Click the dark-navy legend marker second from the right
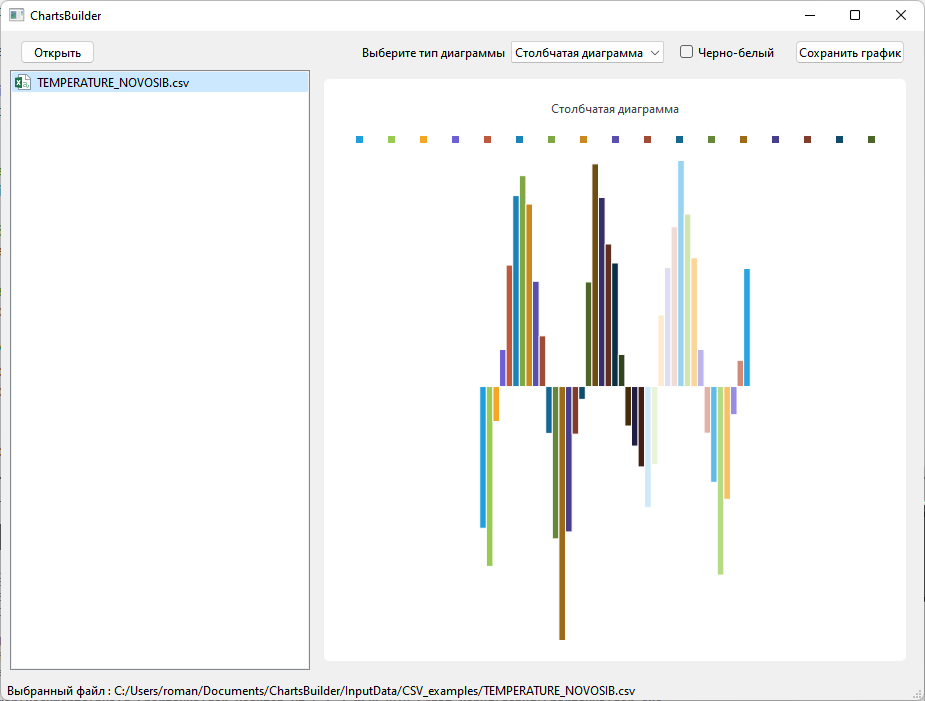Viewport: 925px width, 701px height. click(x=839, y=139)
